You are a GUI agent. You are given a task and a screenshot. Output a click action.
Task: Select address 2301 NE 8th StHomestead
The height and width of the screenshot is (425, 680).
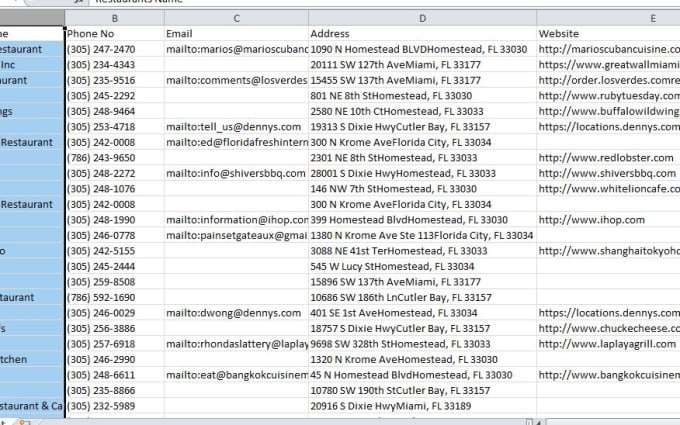pyautogui.click(x=422, y=158)
